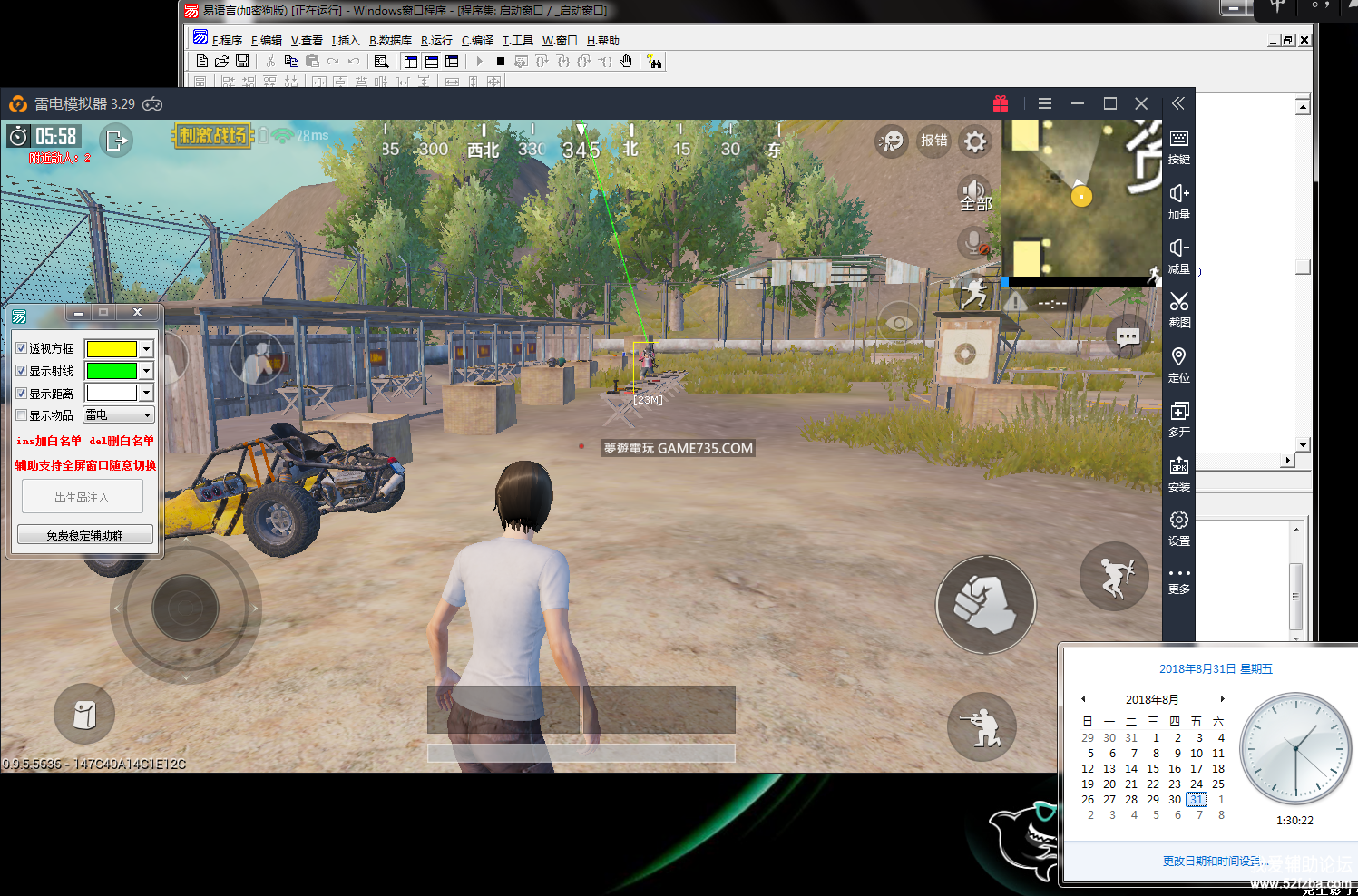This screenshot has width=1358, height=896.
Task: Click the New file icon in 易语言 toolbar
Action: pos(202,62)
